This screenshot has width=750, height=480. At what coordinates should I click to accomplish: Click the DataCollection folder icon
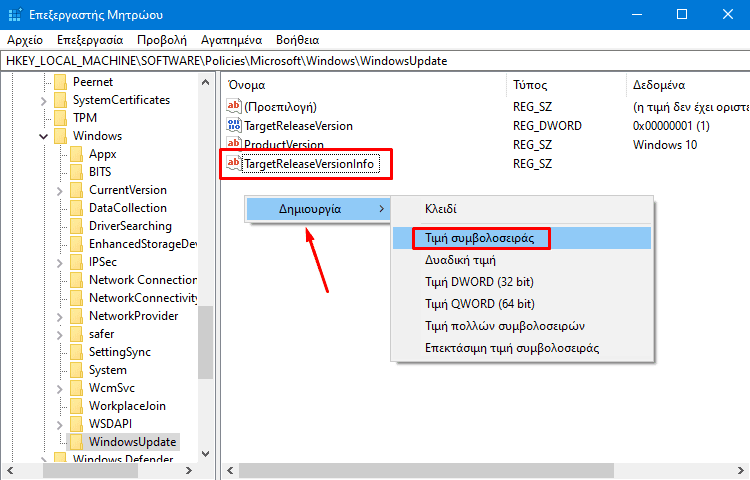pyautogui.click(x=77, y=208)
